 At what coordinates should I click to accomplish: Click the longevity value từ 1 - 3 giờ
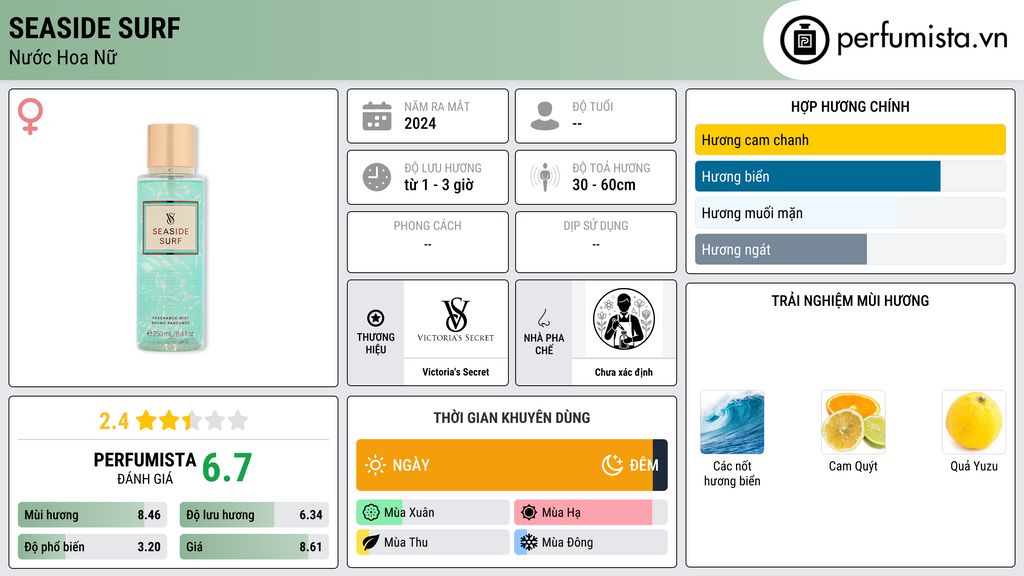coord(439,185)
